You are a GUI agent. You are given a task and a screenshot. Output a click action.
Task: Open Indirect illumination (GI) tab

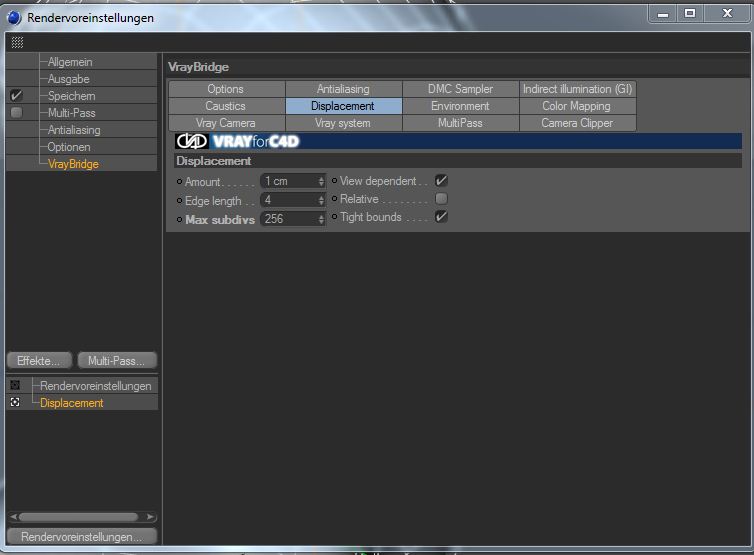(578, 89)
